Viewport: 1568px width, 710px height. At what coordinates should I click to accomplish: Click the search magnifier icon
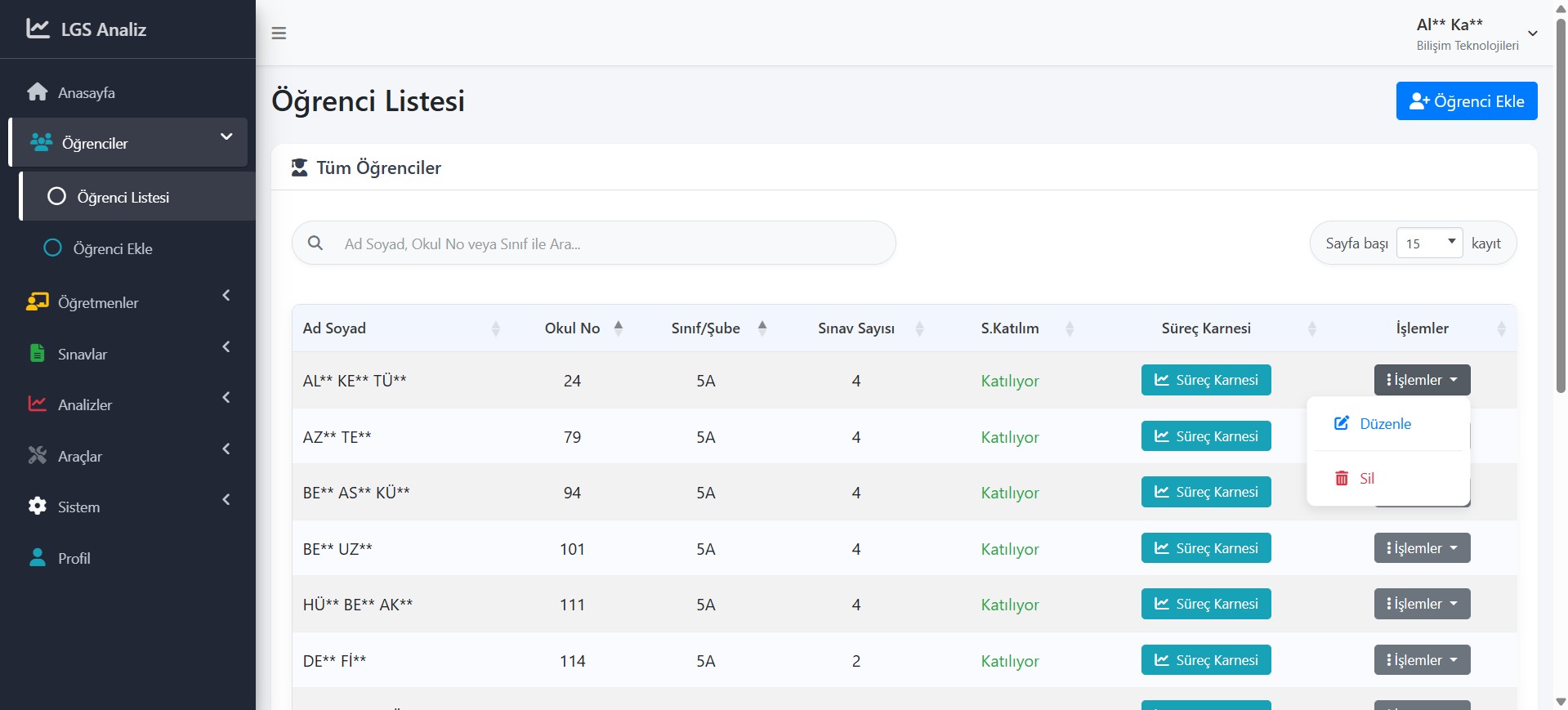tap(315, 243)
